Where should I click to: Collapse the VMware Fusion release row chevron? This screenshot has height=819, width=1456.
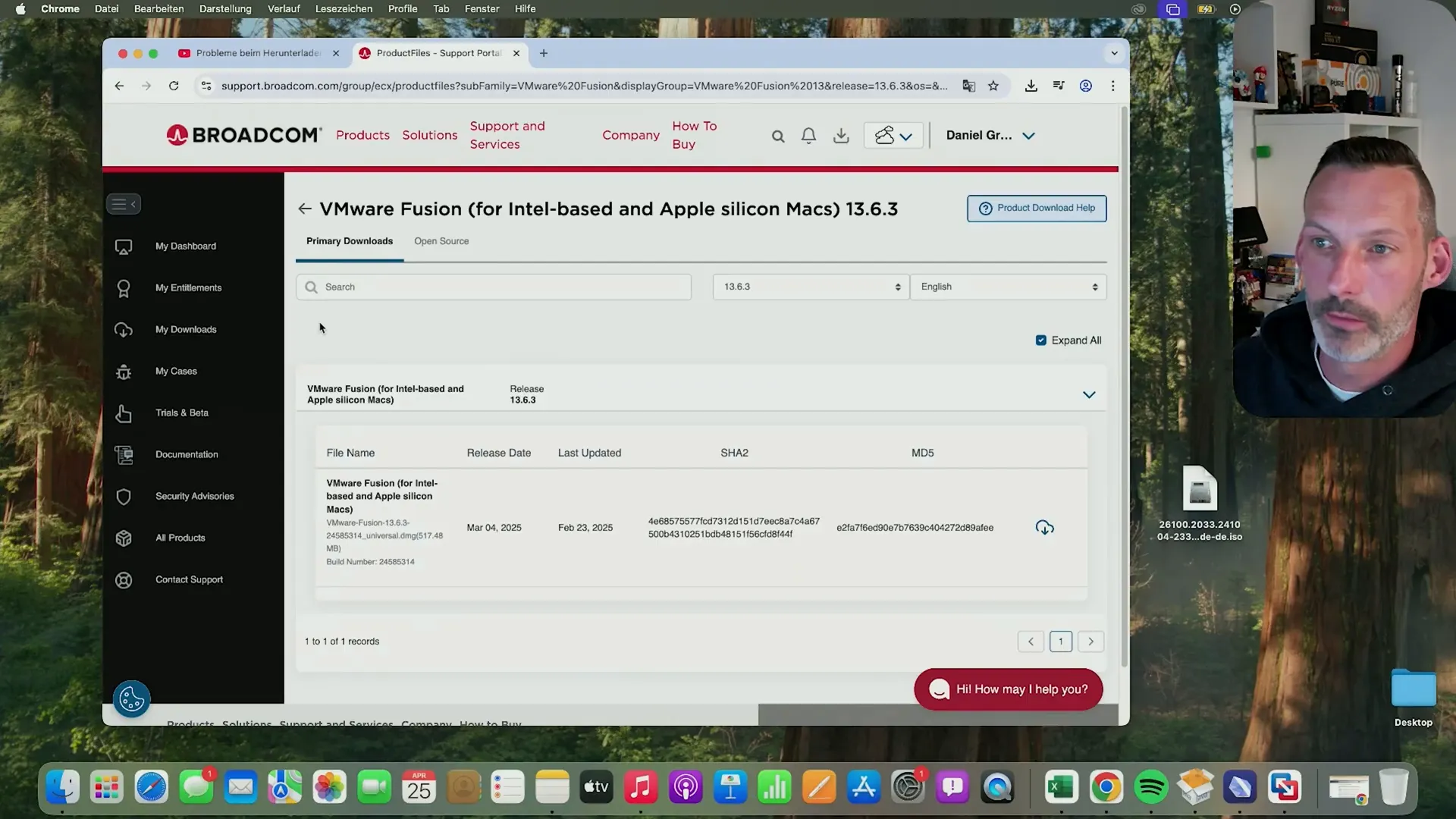pos(1089,395)
